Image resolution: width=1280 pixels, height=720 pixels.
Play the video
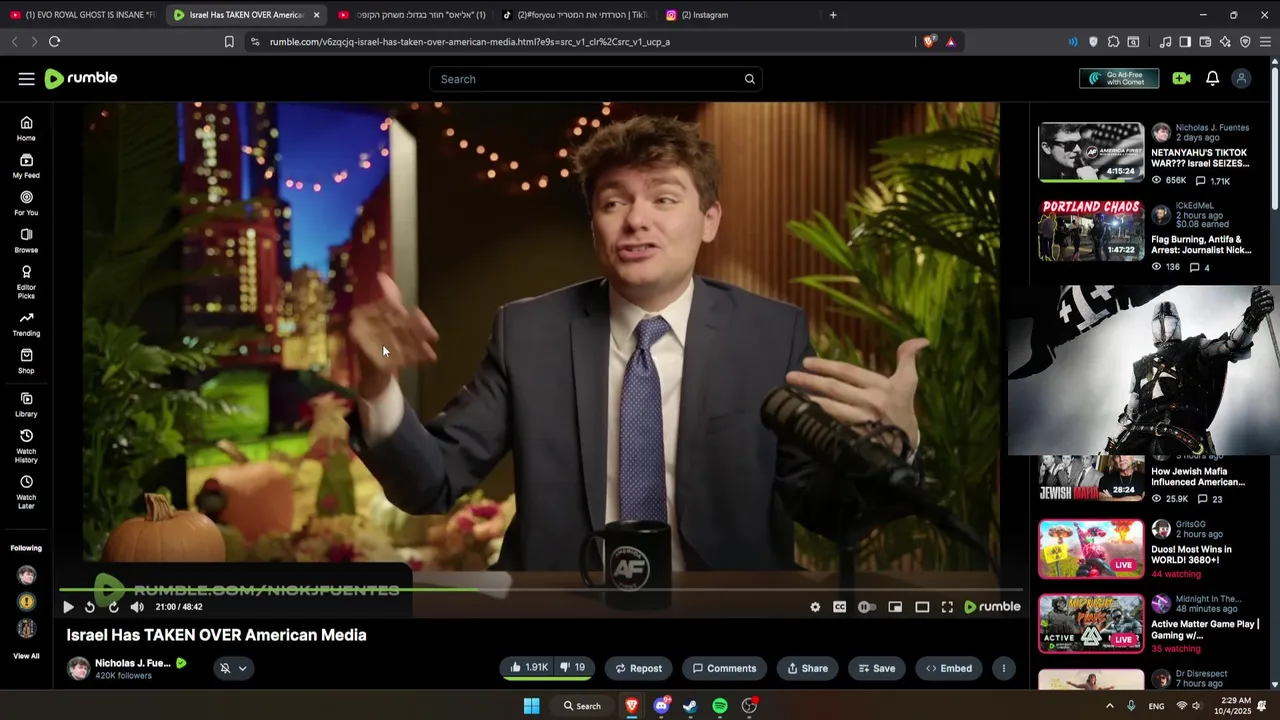(68, 607)
